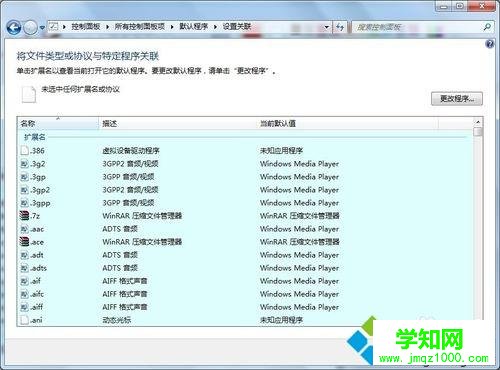The image size is (500, 370).
Task: Click the Forward navigation arrow button
Action: click(x=30, y=27)
